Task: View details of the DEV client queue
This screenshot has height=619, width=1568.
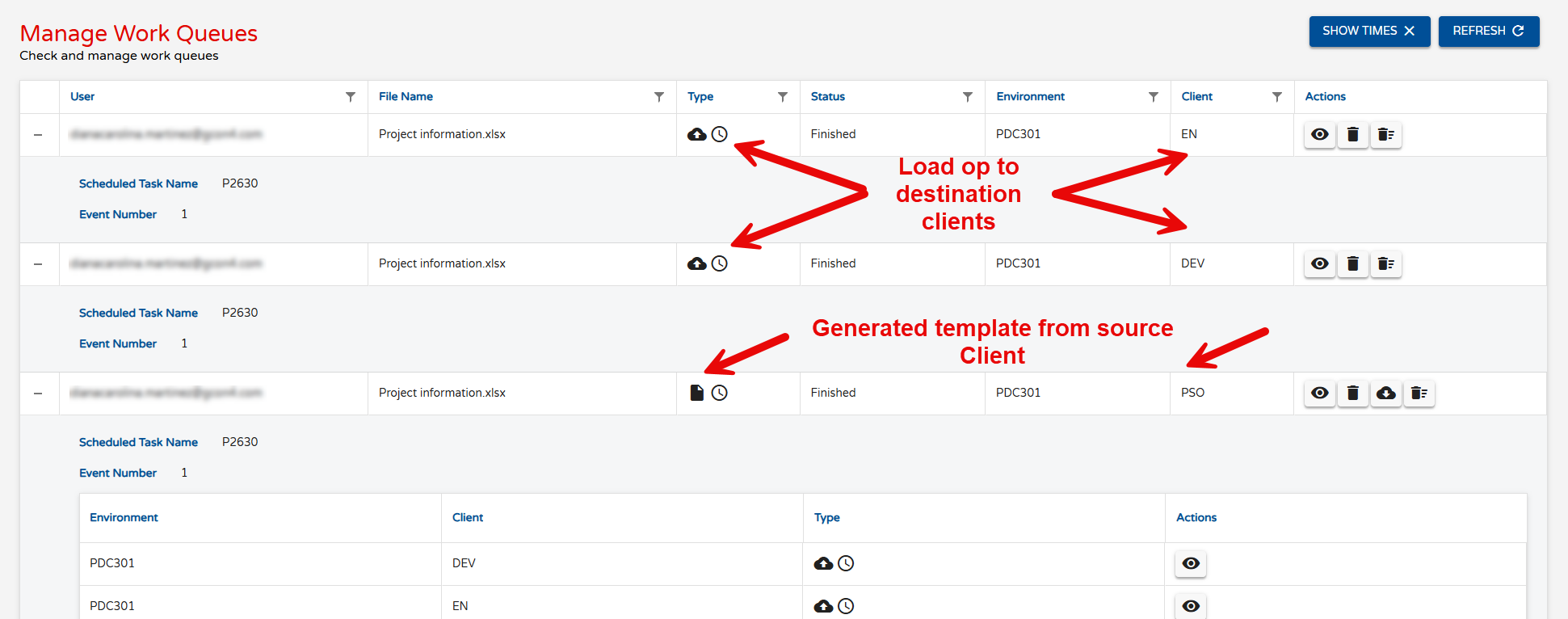Action: (1320, 263)
